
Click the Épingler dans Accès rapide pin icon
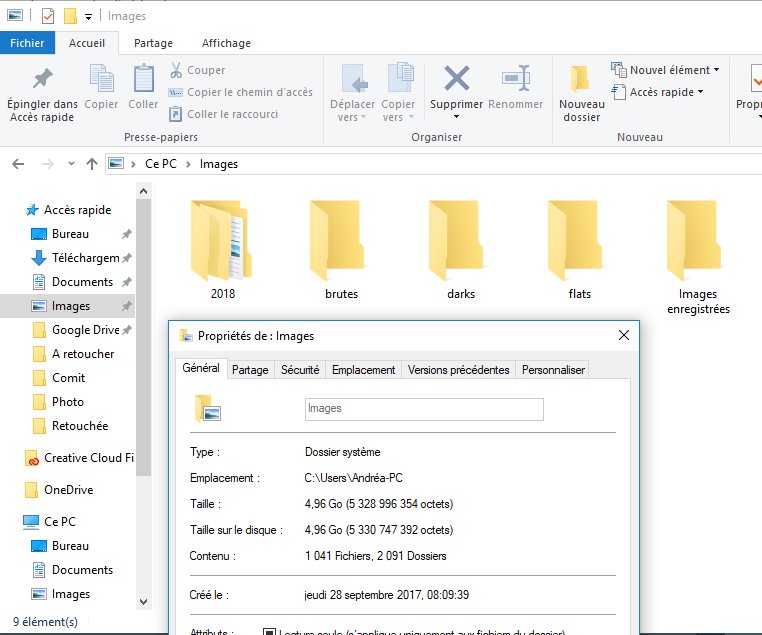[x=42, y=79]
